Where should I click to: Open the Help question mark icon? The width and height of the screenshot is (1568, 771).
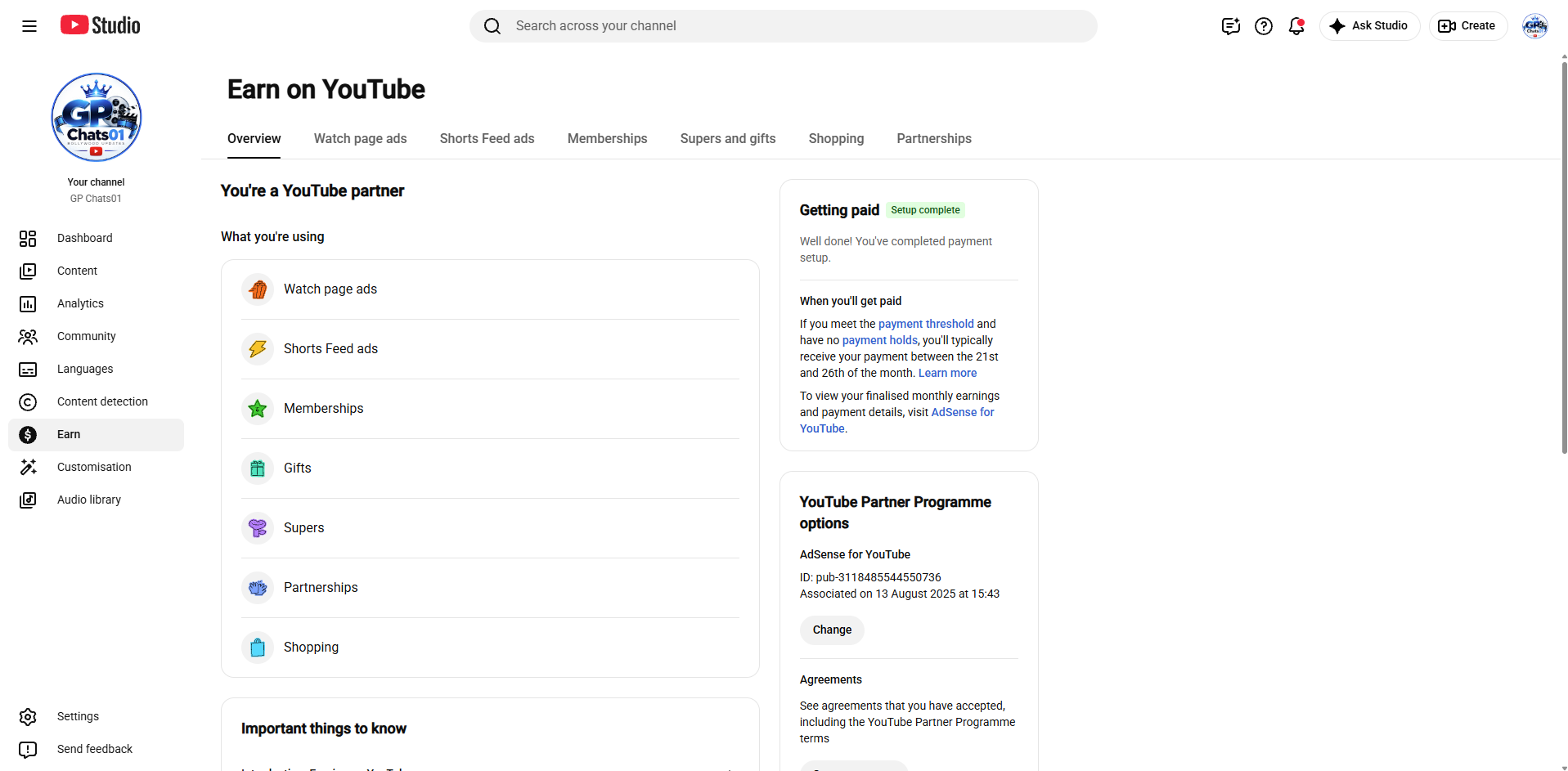click(x=1264, y=26)
